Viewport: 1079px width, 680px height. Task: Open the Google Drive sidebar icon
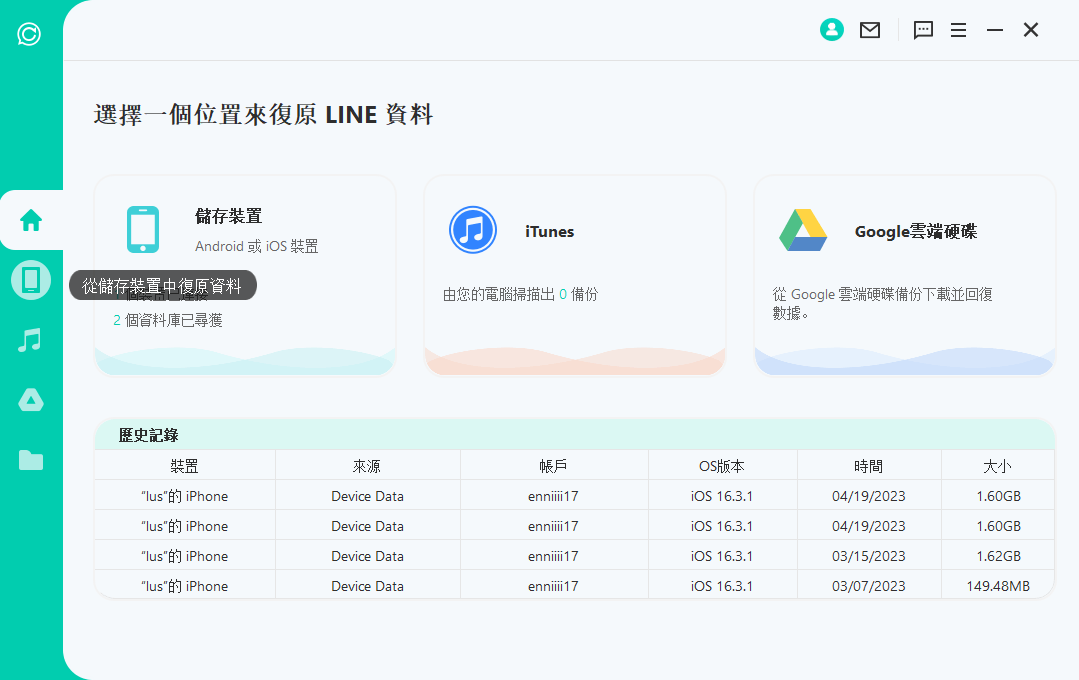point(31,401)
